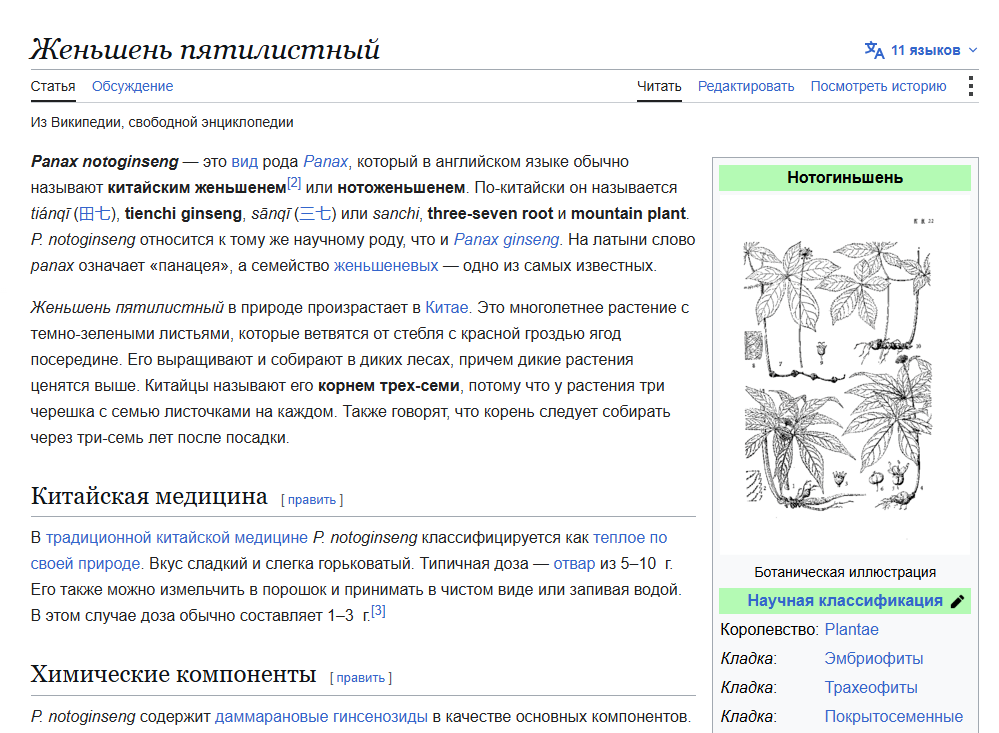Click the Нотогиньшень infobox title

845,178
